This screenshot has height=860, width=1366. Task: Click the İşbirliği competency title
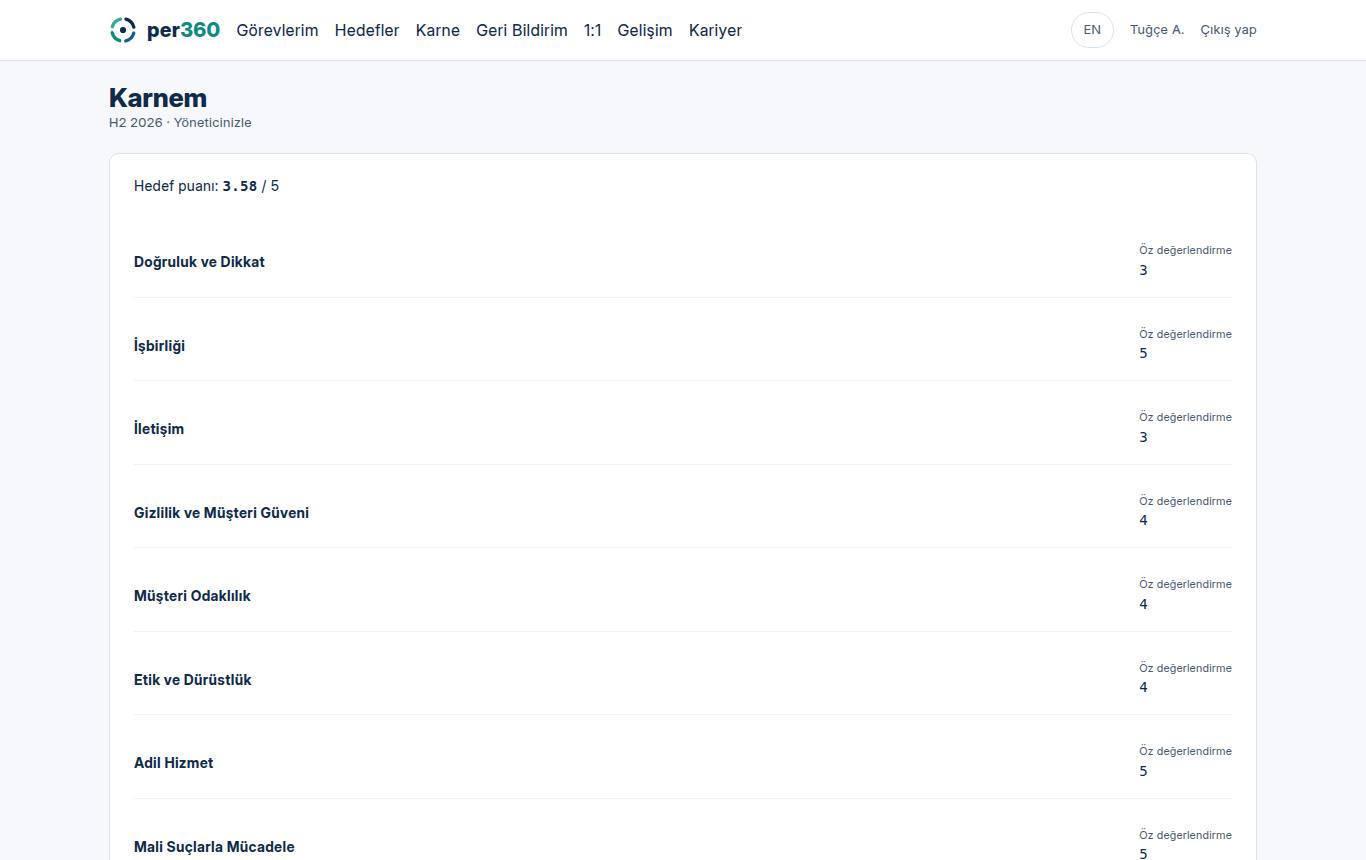[159, 346]
